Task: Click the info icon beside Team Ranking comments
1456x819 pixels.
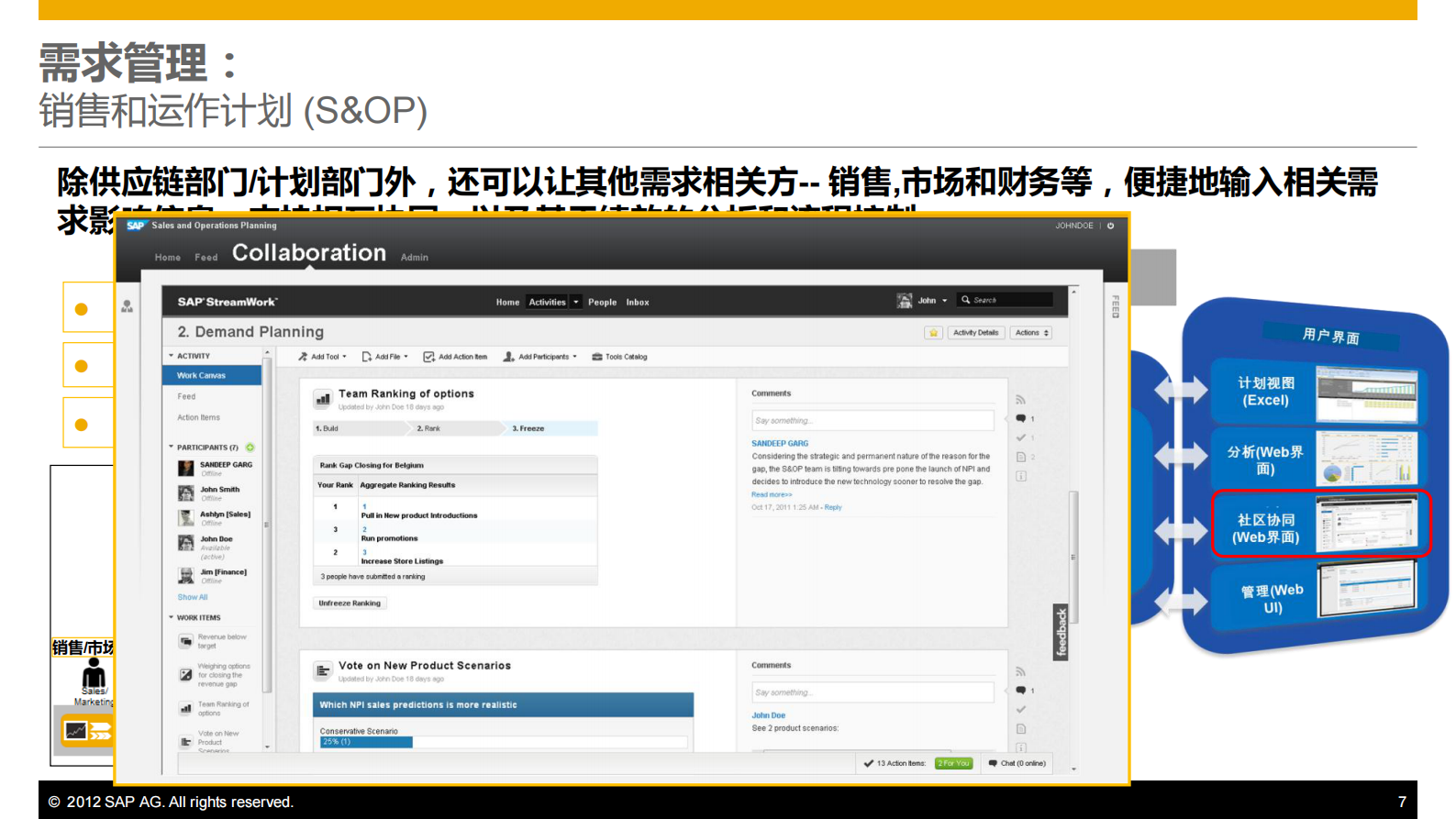Action: pyautogui.click(x=1021, y=476)
